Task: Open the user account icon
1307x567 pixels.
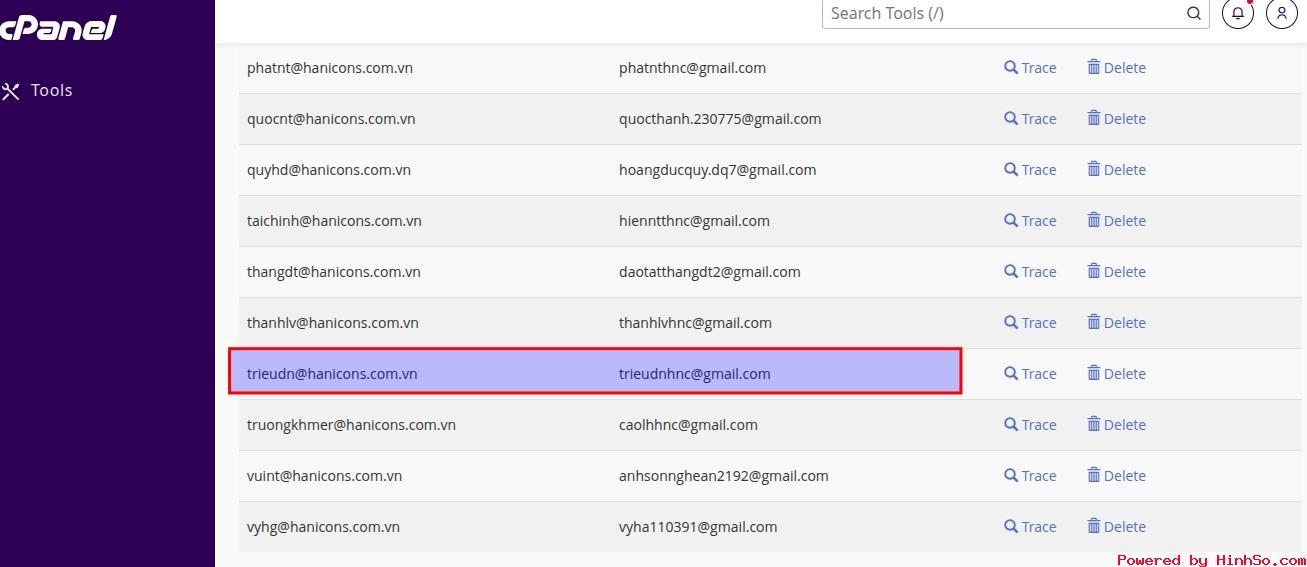Action: pos(1282,13)
